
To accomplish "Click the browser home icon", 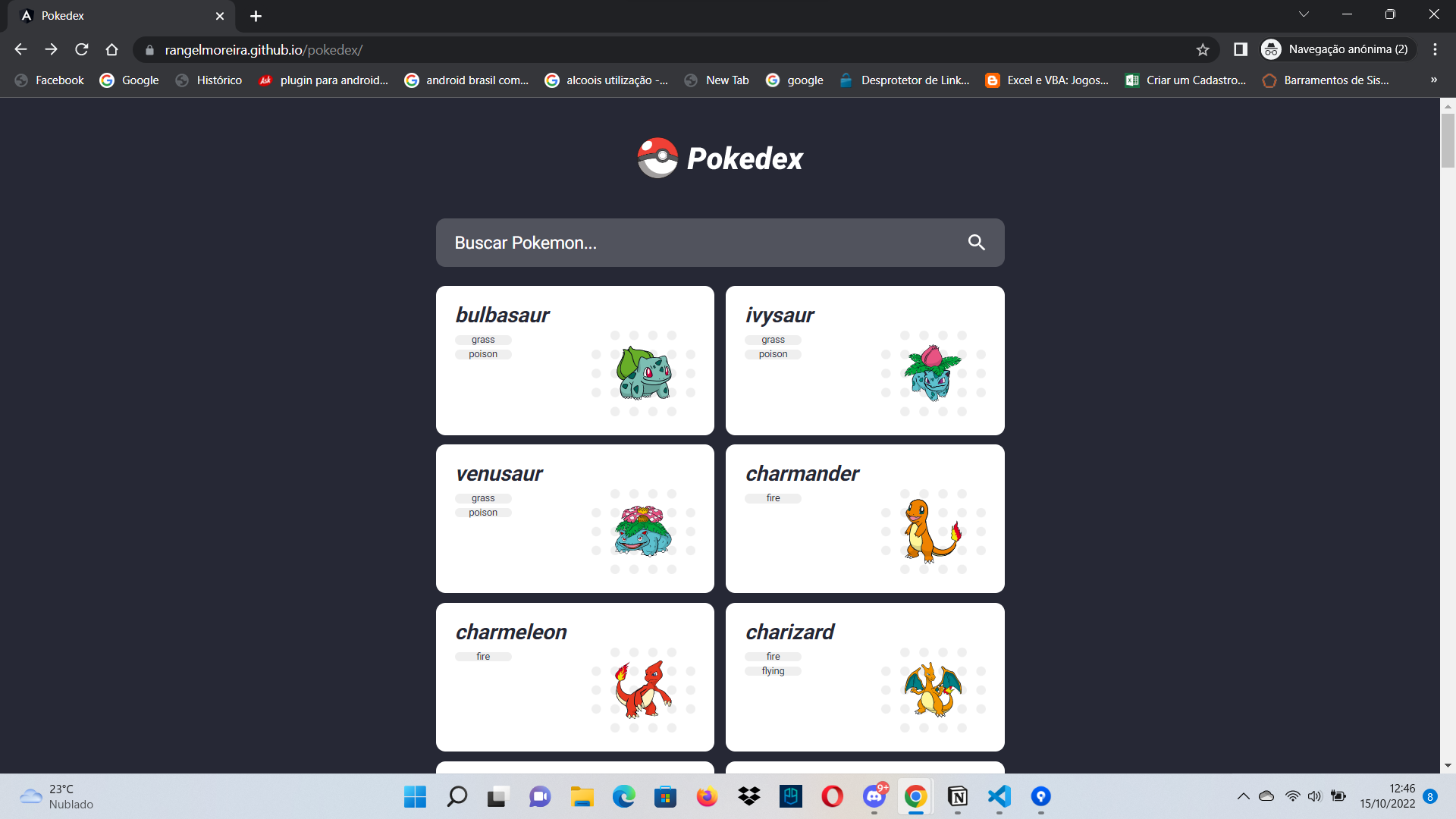I will pos(112,50).
